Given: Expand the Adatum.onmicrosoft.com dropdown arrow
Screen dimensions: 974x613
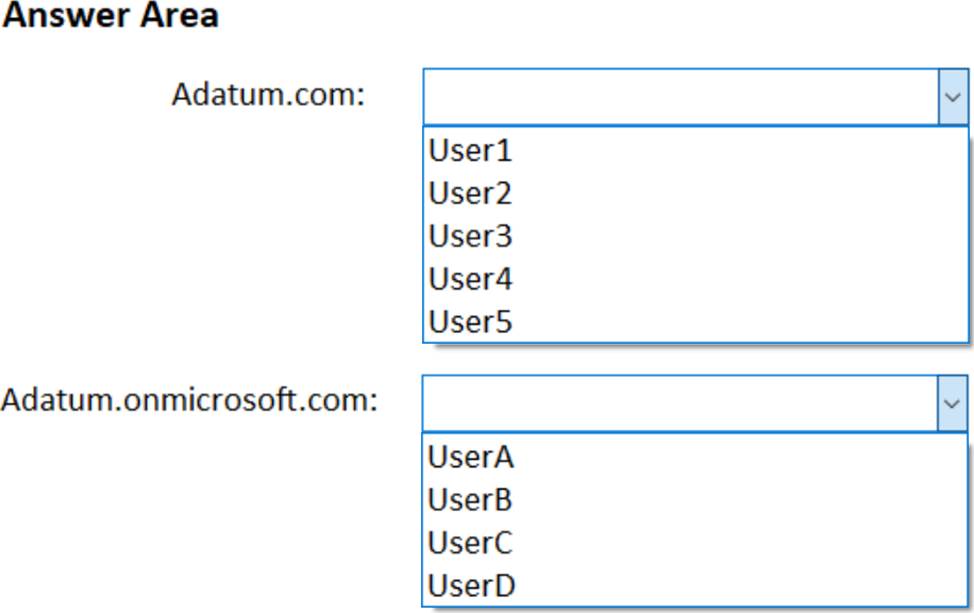Looking at the screenshot, I should (x=952, y=404).
